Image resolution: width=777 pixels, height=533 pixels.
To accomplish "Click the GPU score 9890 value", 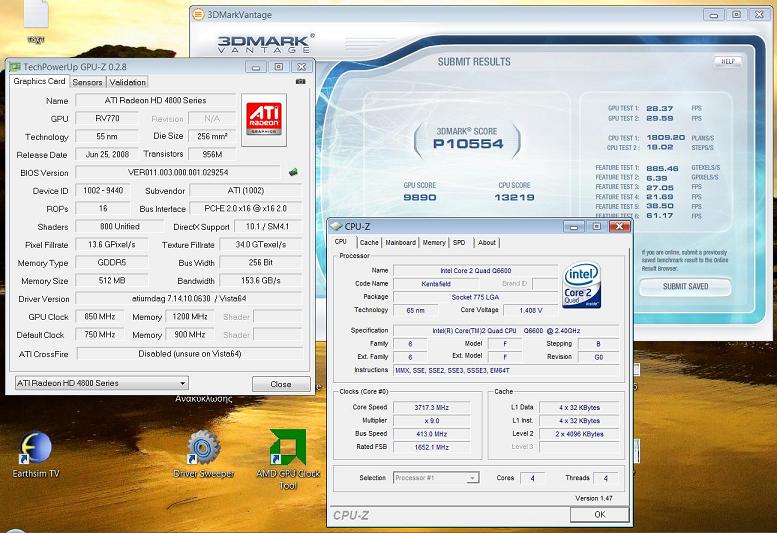I will 420,197.
